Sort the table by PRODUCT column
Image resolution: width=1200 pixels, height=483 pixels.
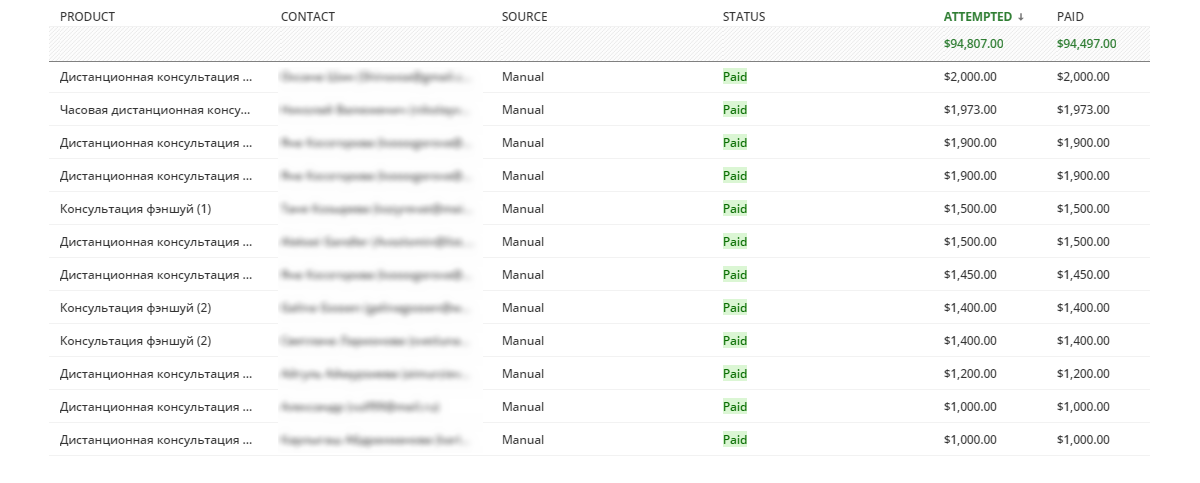coord(87,17)
